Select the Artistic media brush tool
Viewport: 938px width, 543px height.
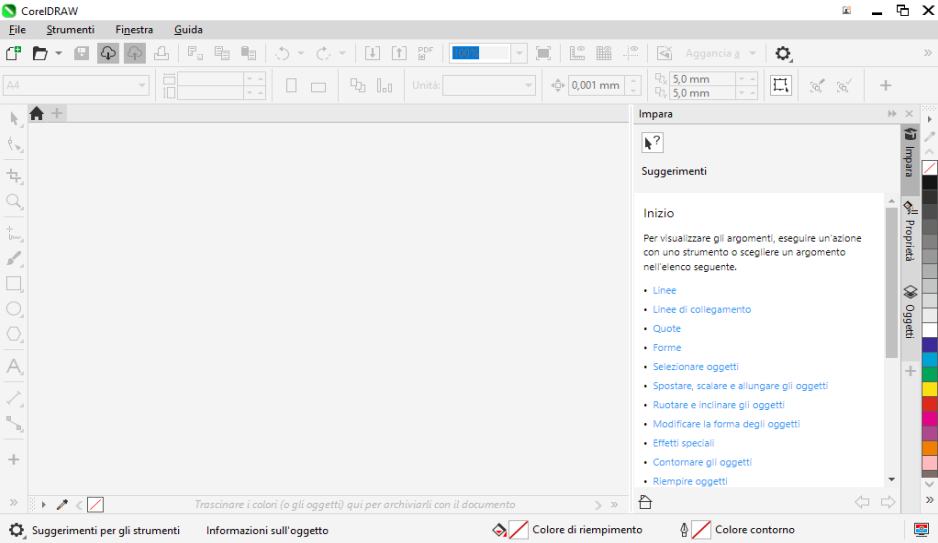tap(14, 258)
